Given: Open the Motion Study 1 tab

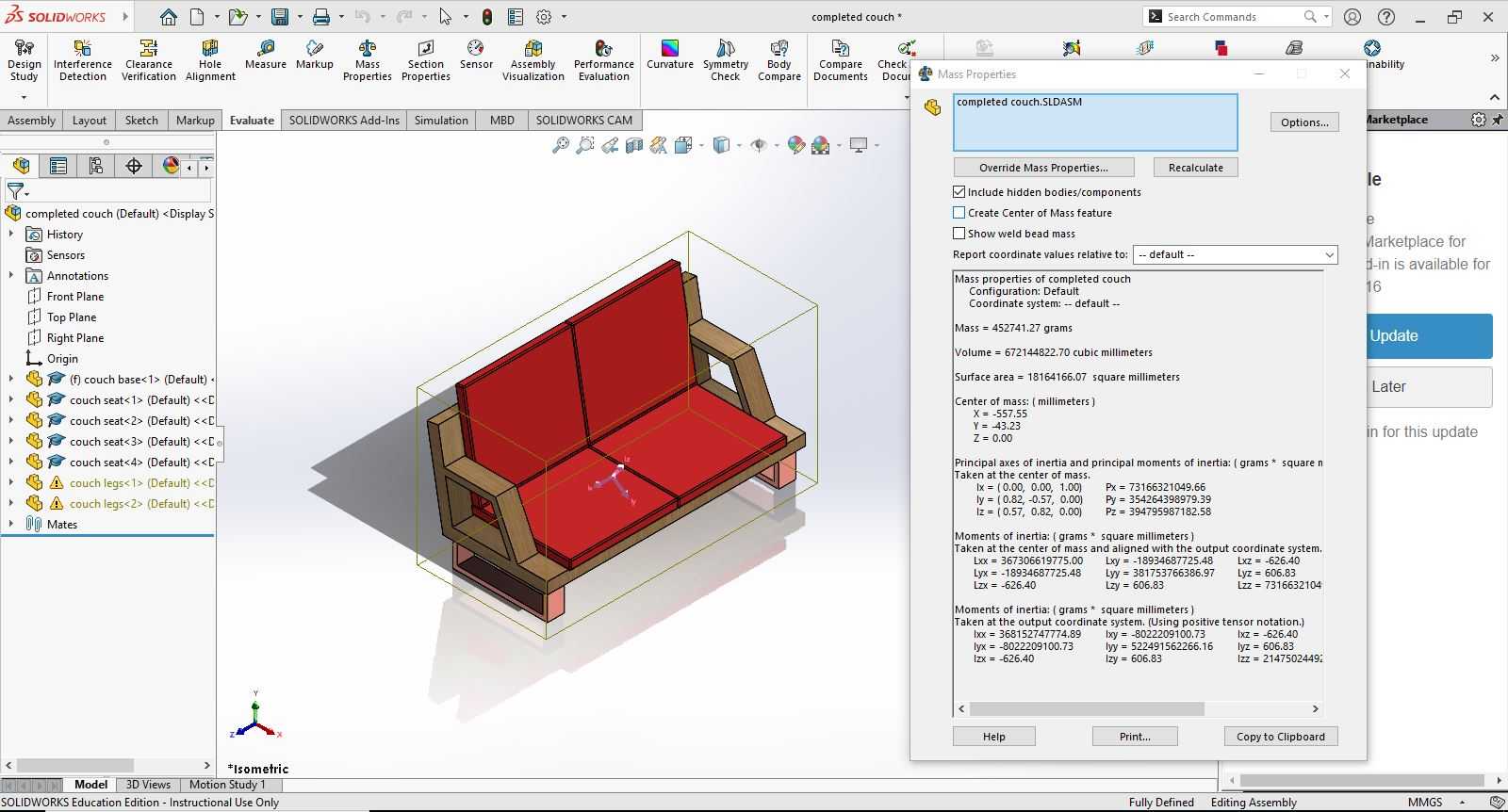Looking at the screenshot, I should [x=227, y=784].
